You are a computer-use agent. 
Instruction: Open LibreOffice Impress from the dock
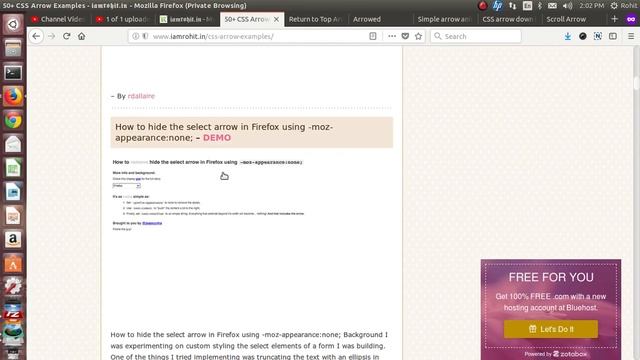(x=13, y=216)
